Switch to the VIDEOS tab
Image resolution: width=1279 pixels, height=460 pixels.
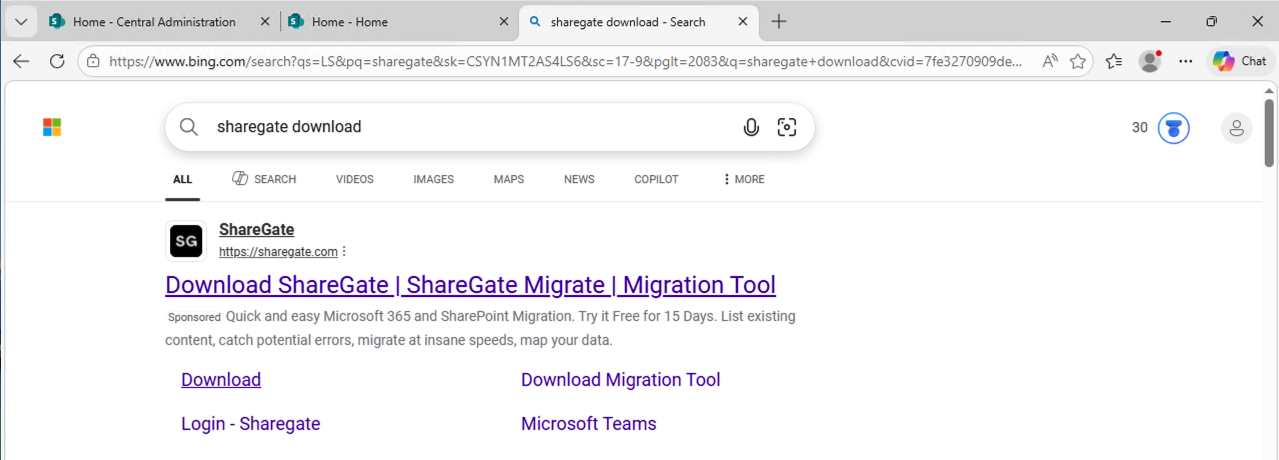pos(355,180)
